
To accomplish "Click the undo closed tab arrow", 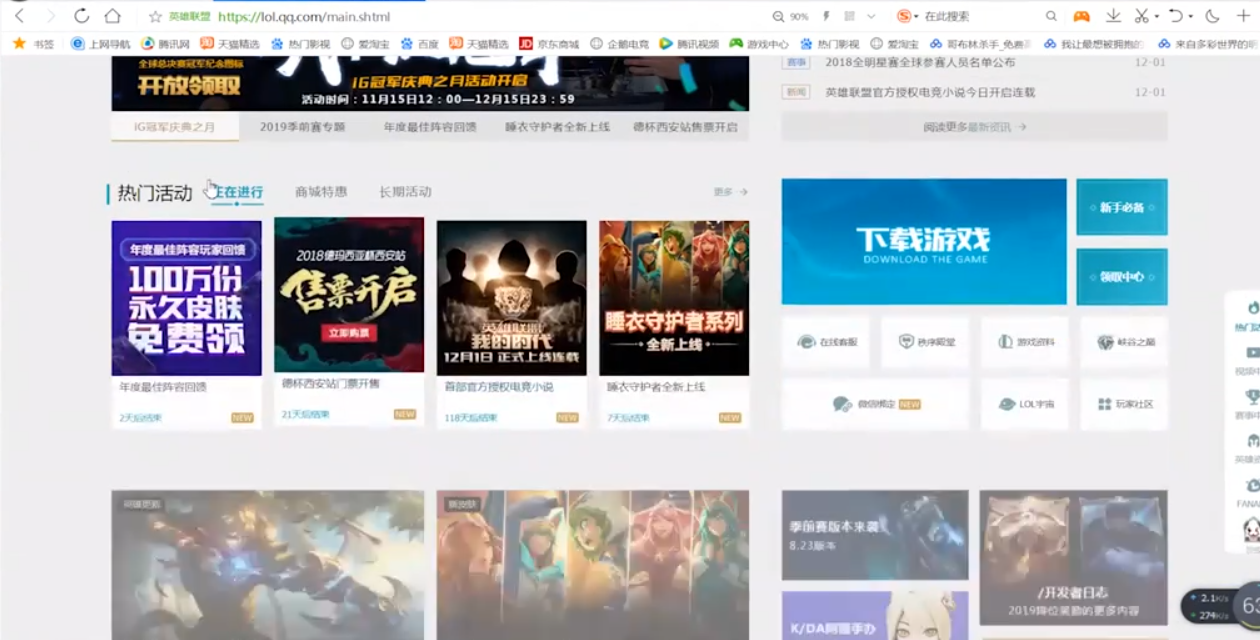I will coord(1176,17).
